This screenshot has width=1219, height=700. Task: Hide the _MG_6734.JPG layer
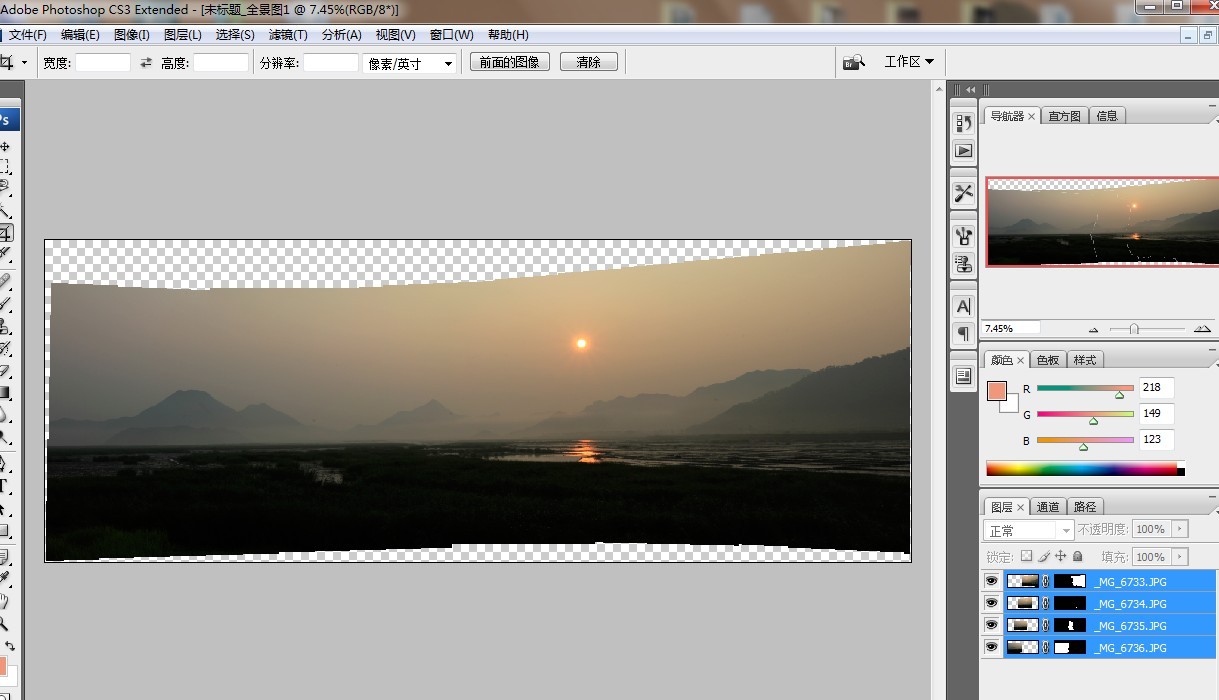tap(991, 603)
